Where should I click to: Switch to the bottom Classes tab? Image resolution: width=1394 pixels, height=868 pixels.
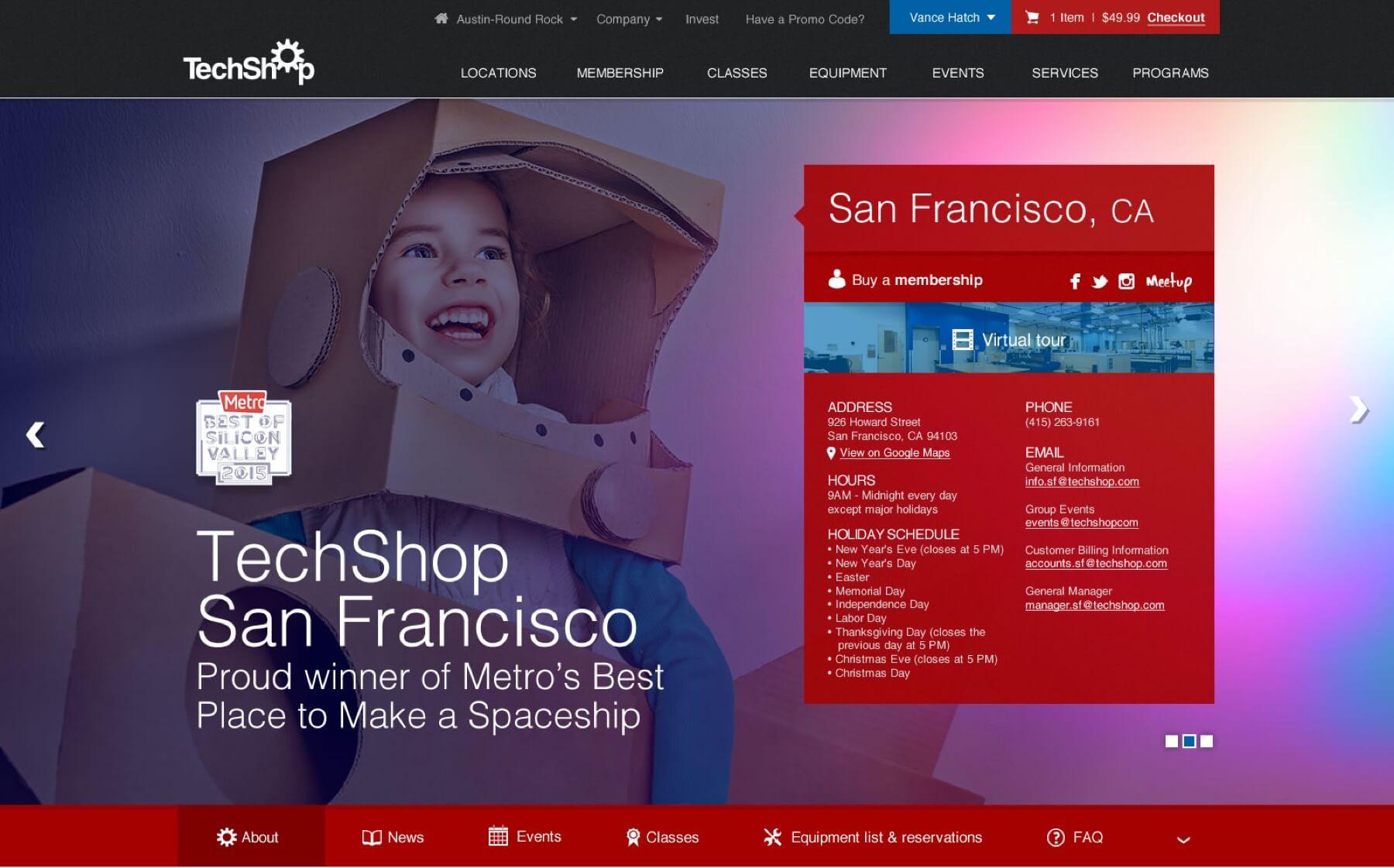tap(662, 837)
